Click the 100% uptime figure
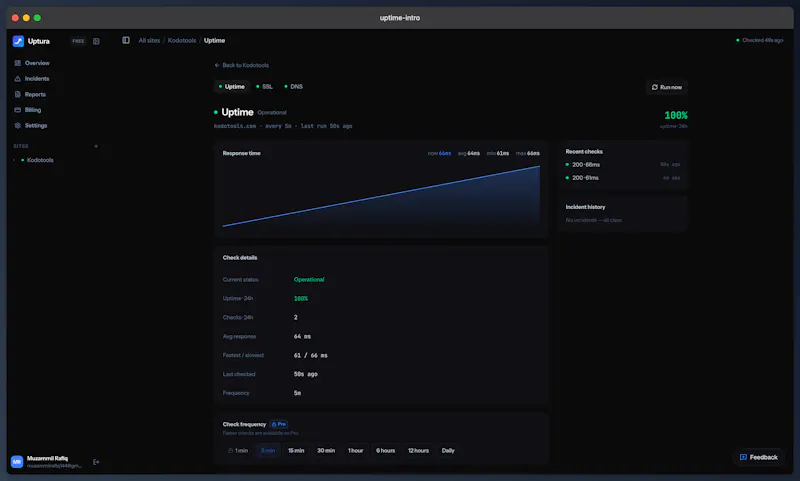This screenshot has width=800, height=481. [x=676, y=115]
